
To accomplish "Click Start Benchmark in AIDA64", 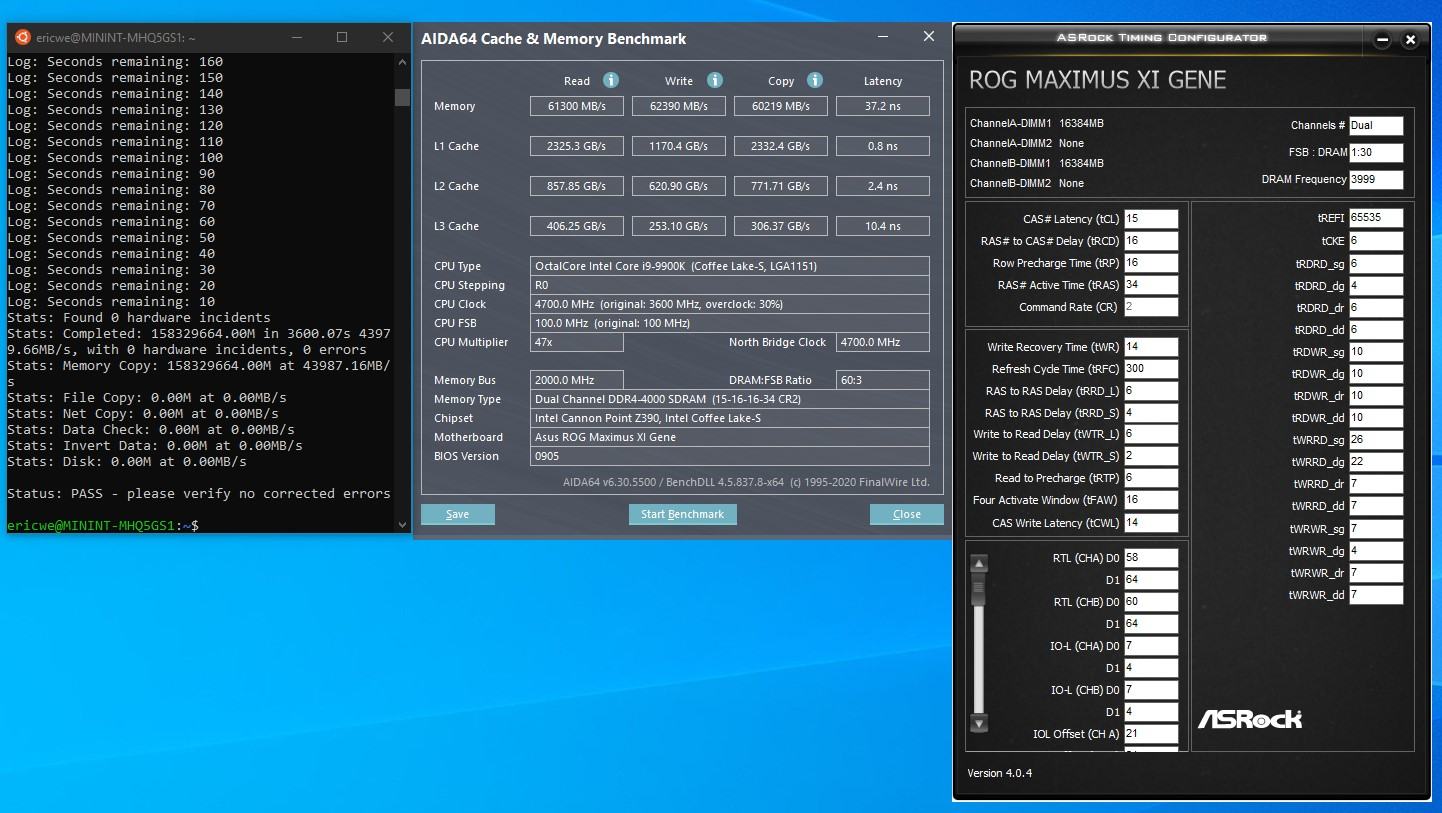I will [x=682, y=514].
